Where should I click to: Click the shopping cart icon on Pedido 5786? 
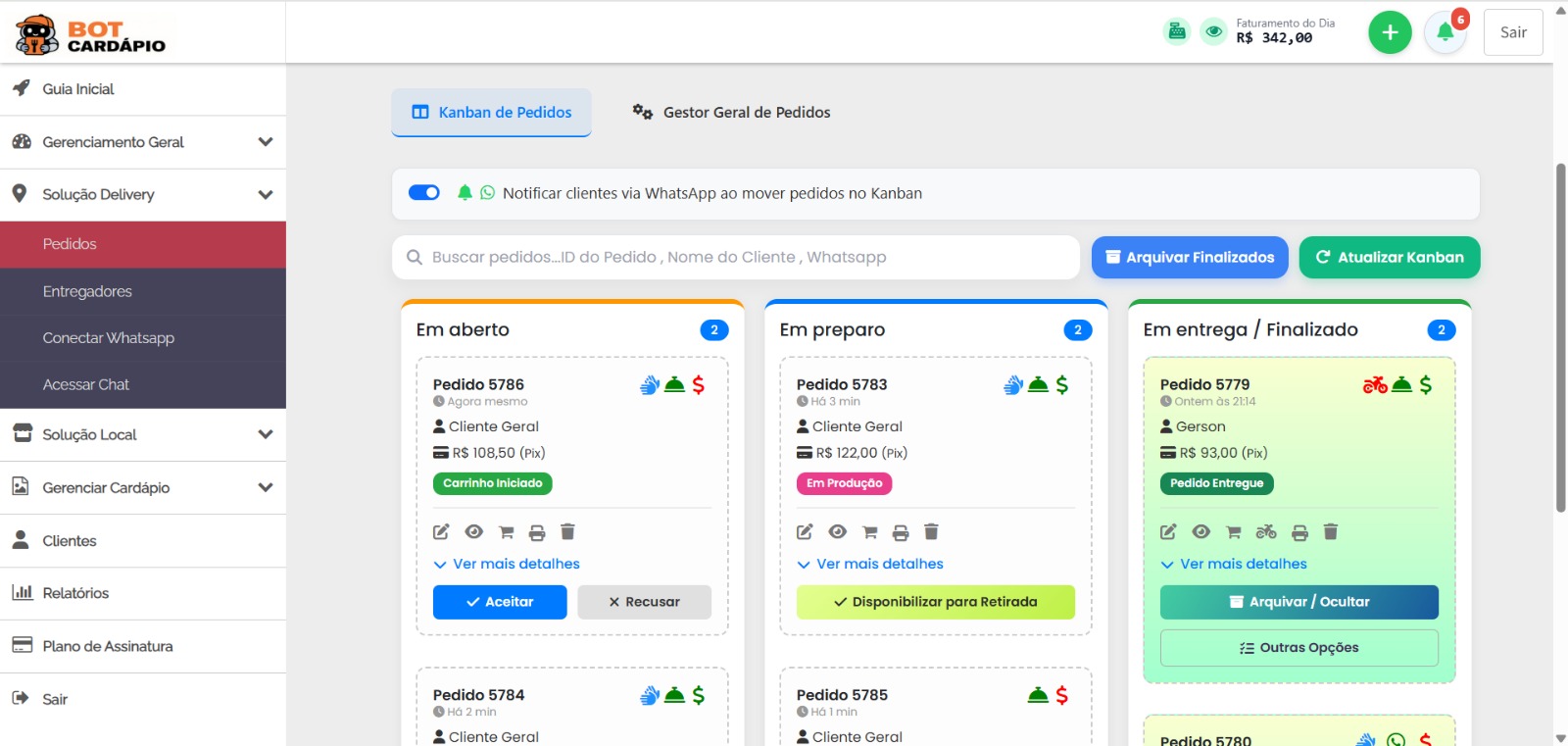click(506, 532)
